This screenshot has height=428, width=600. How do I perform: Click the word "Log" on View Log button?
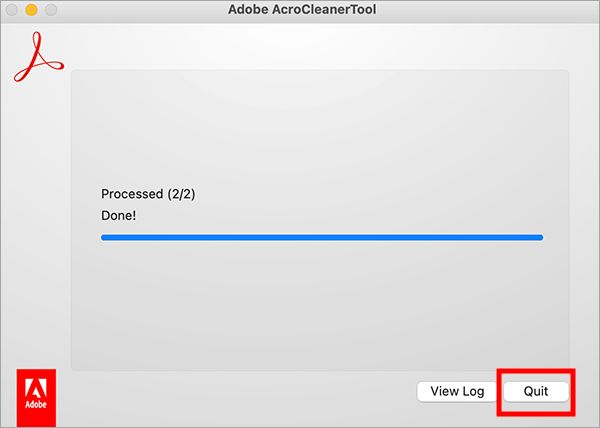click(x=471, y=391)
